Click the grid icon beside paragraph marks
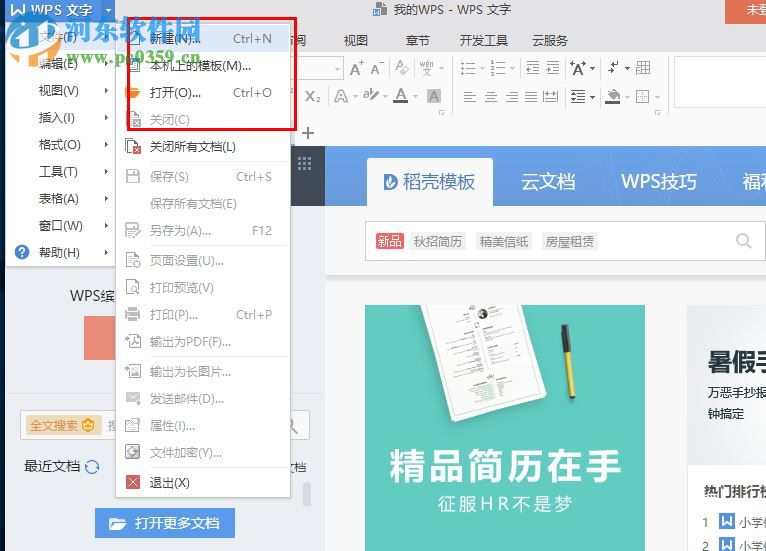Viewport: 766px width, 551px height. point(643,68)
